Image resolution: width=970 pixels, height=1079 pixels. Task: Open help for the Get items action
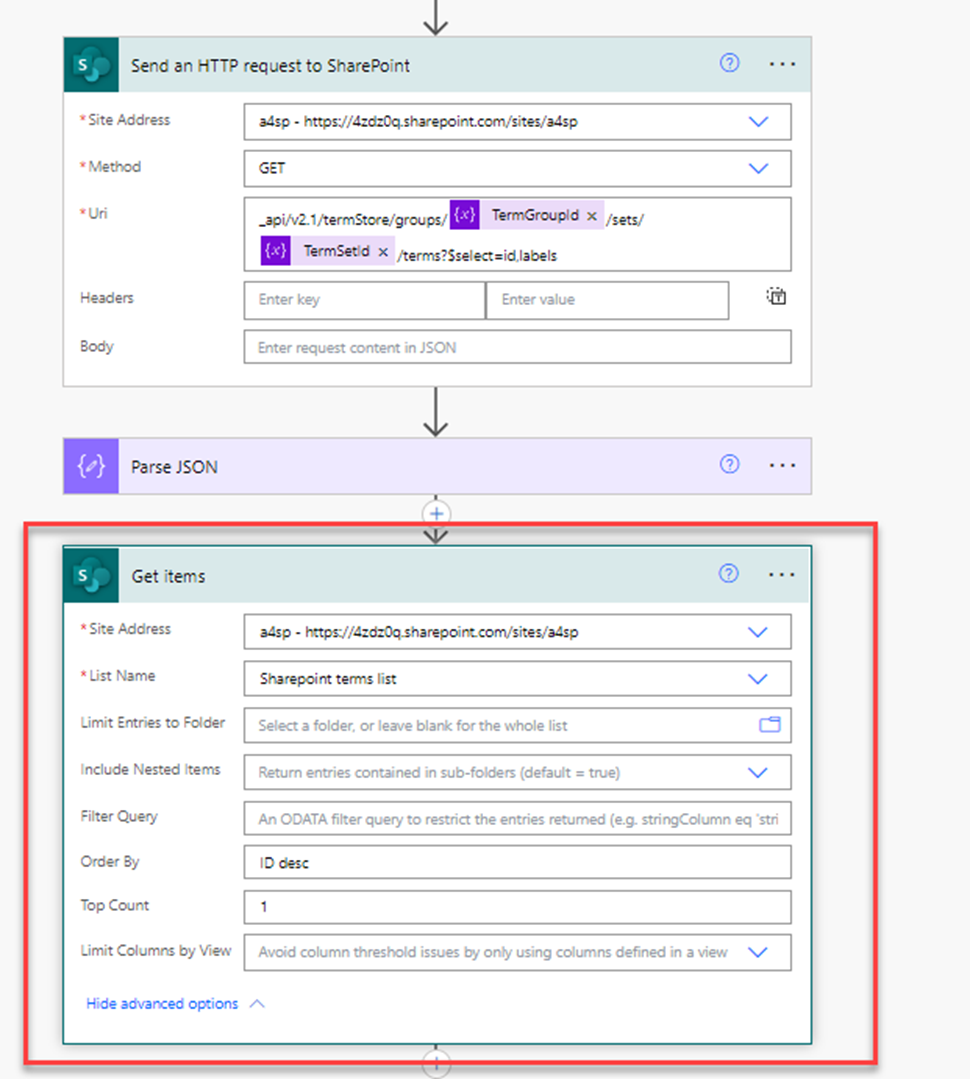[729, 573]
